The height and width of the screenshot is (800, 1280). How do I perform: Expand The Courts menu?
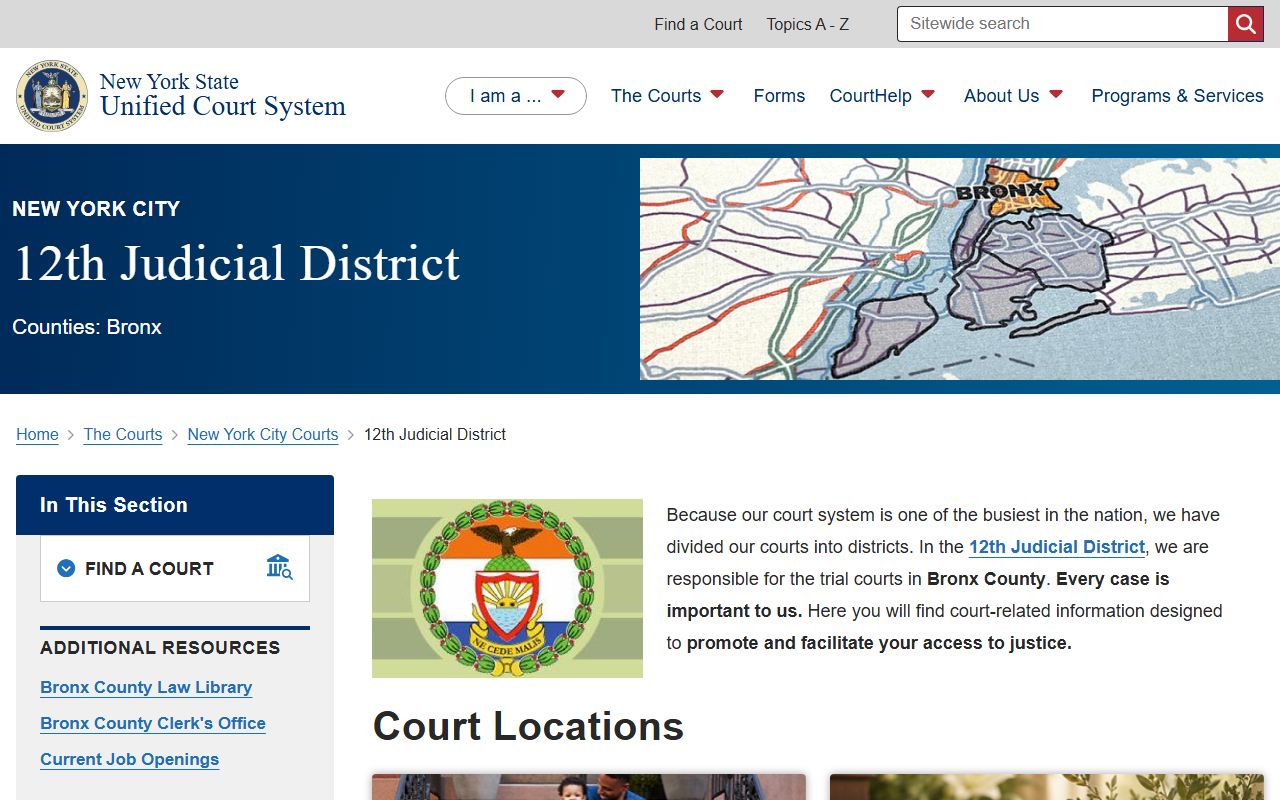click(x=667, y=96)
